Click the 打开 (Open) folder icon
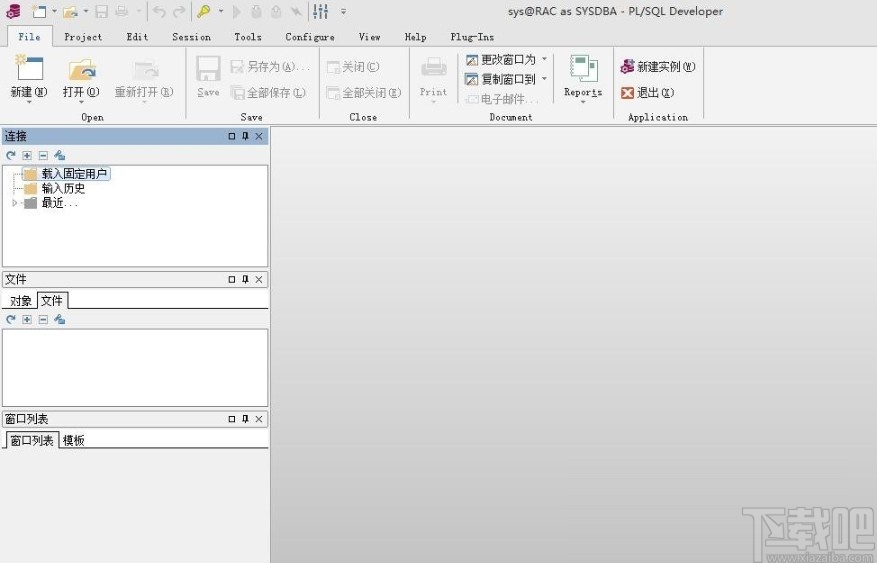 81,69
